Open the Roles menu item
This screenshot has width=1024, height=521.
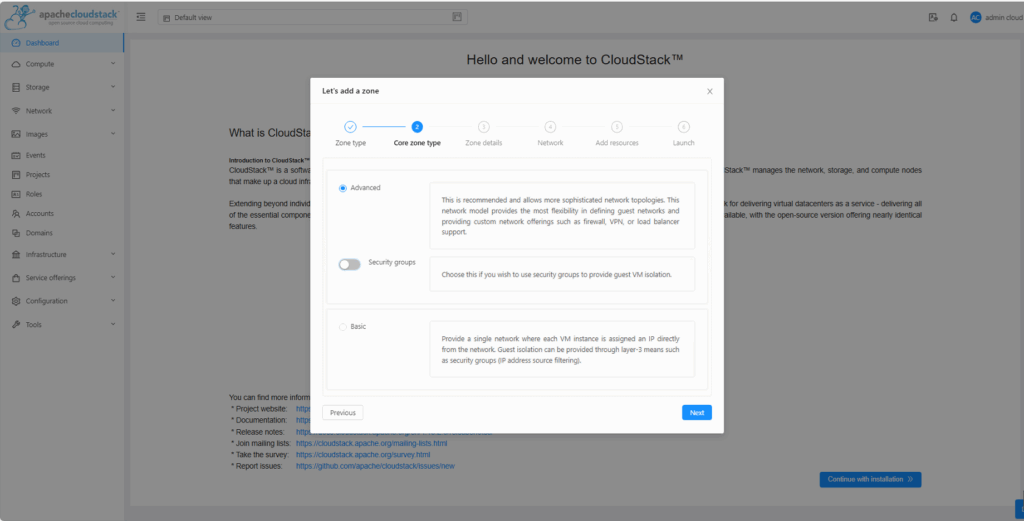click(62, 194)
